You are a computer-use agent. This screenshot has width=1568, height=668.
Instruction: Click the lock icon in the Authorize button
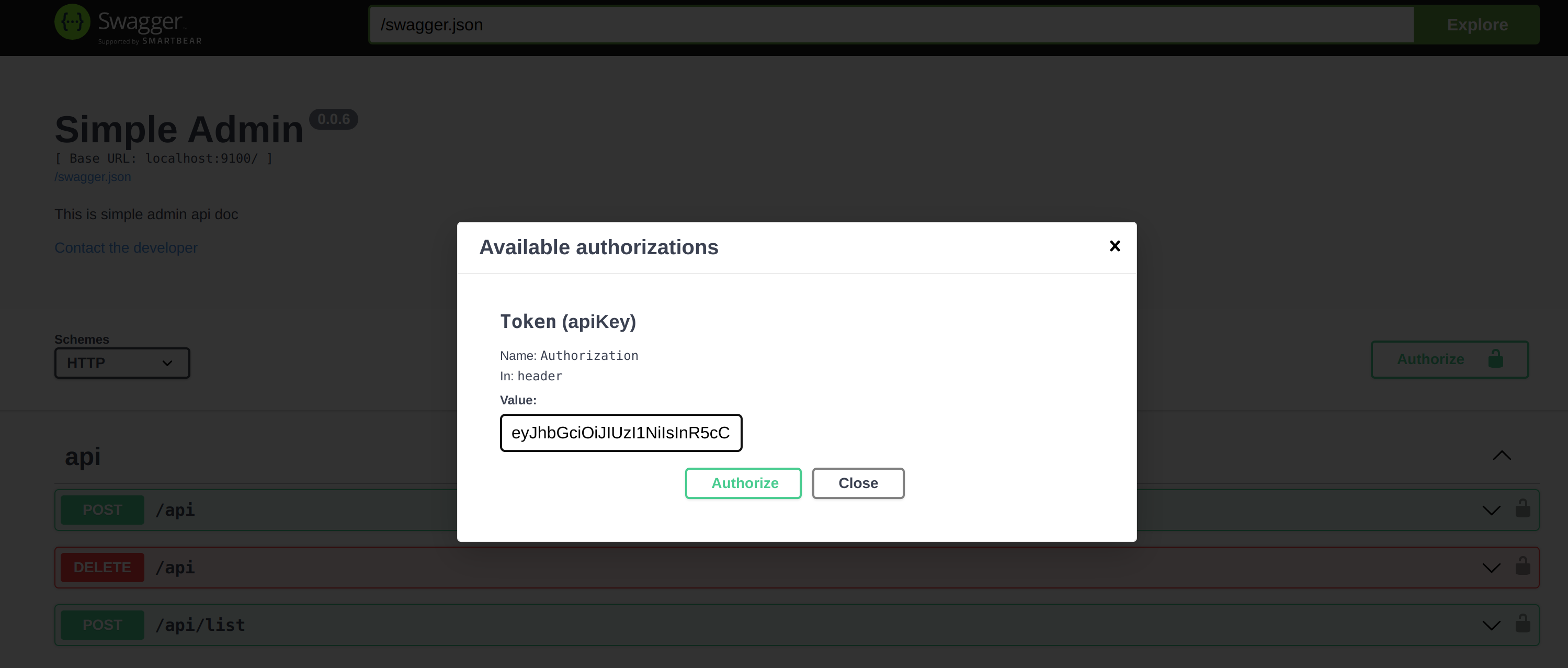click(x=1496, y=359)
